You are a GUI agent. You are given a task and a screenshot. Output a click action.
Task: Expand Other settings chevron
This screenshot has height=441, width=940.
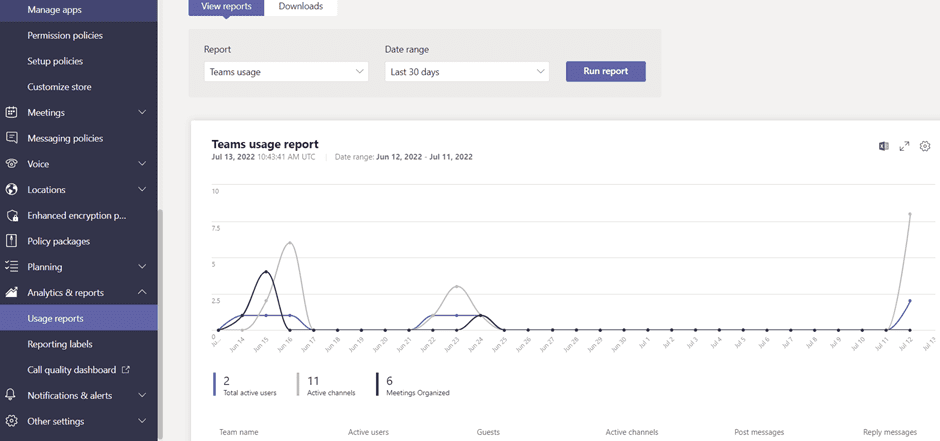click(x=142, y=421)
